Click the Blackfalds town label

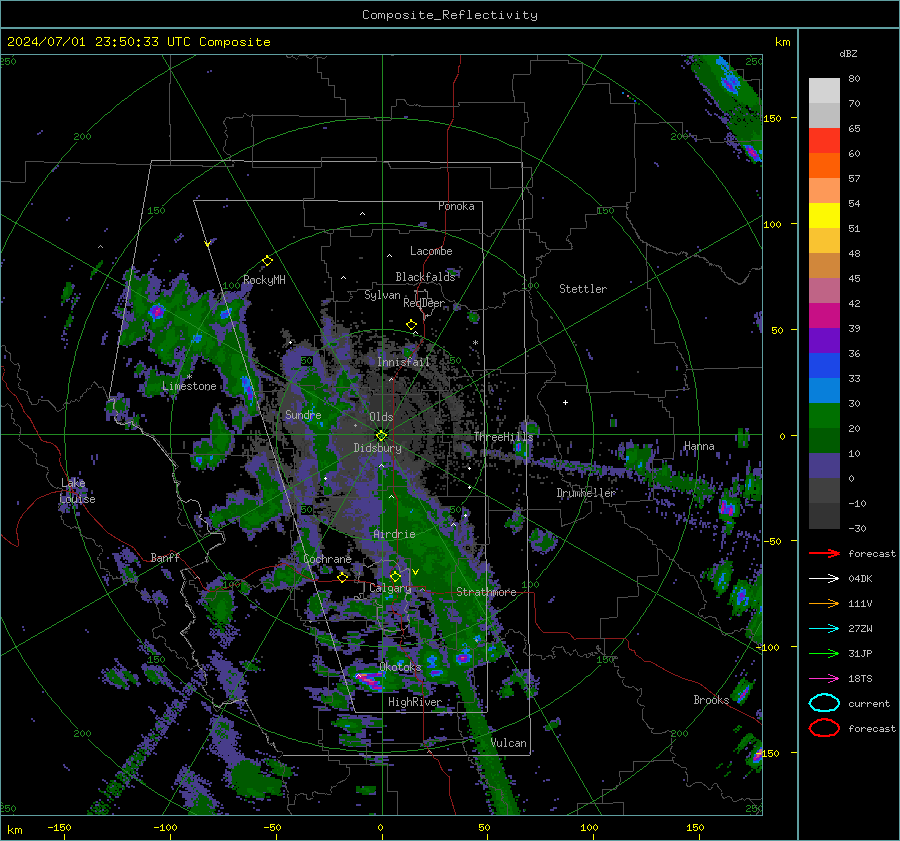[x=425, y=277]
